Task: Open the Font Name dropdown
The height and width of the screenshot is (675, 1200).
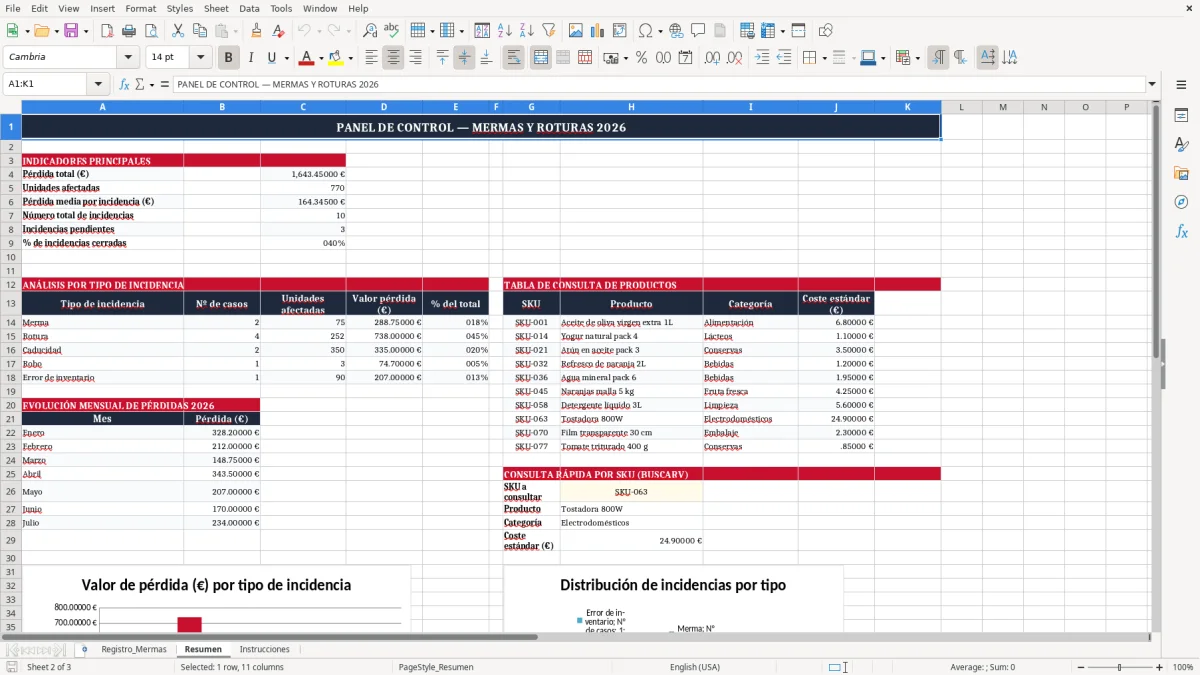Action: click(128, 58)
